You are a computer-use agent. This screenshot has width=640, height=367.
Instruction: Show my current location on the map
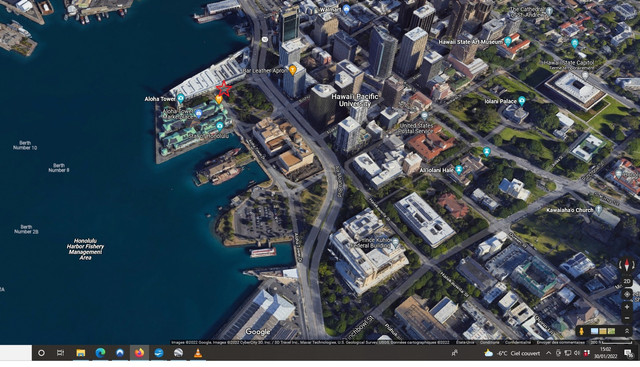tap(627, 294)
